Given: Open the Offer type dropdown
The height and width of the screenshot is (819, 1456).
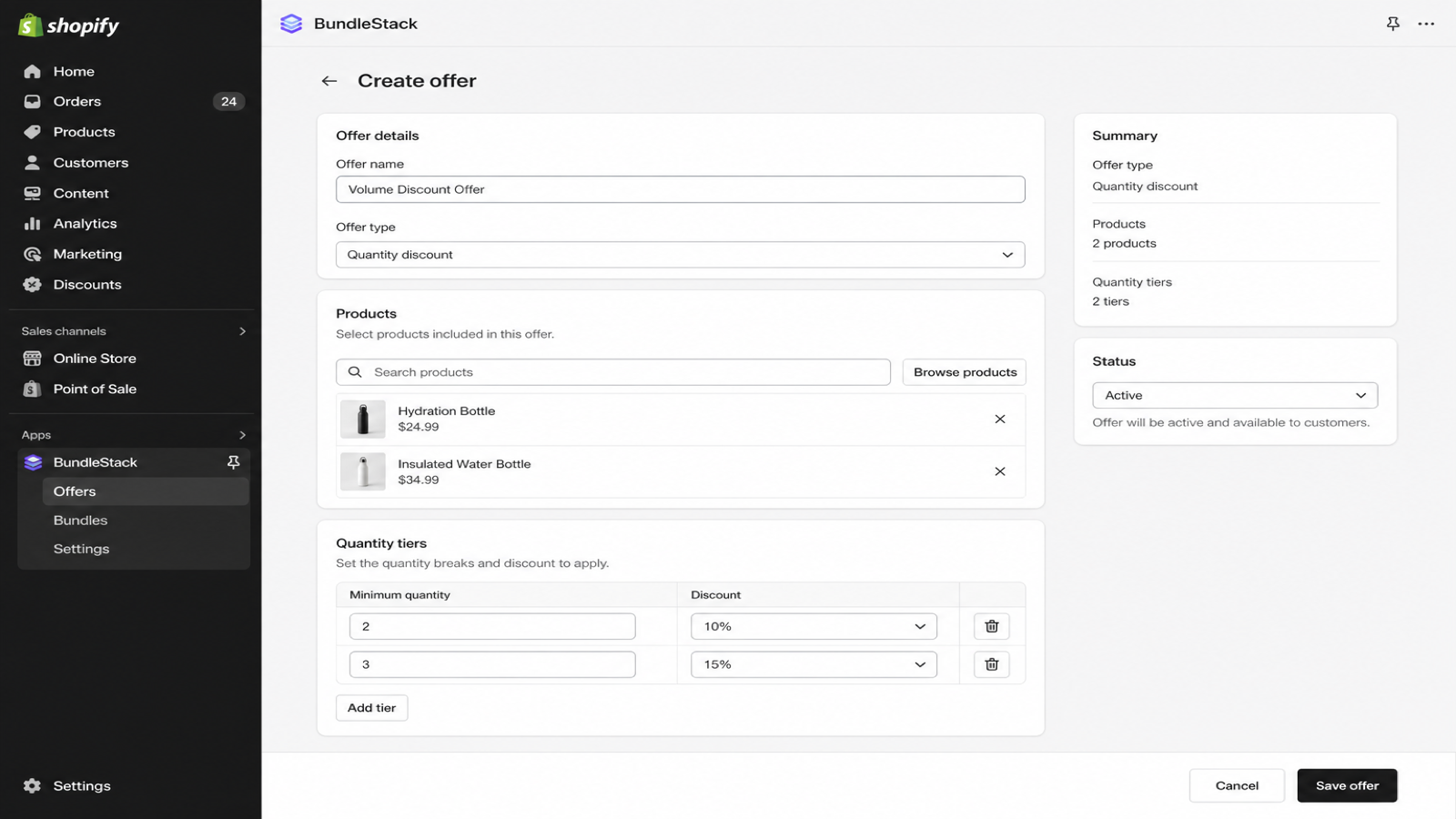Looking at the screenshot, I should [681, 255].
